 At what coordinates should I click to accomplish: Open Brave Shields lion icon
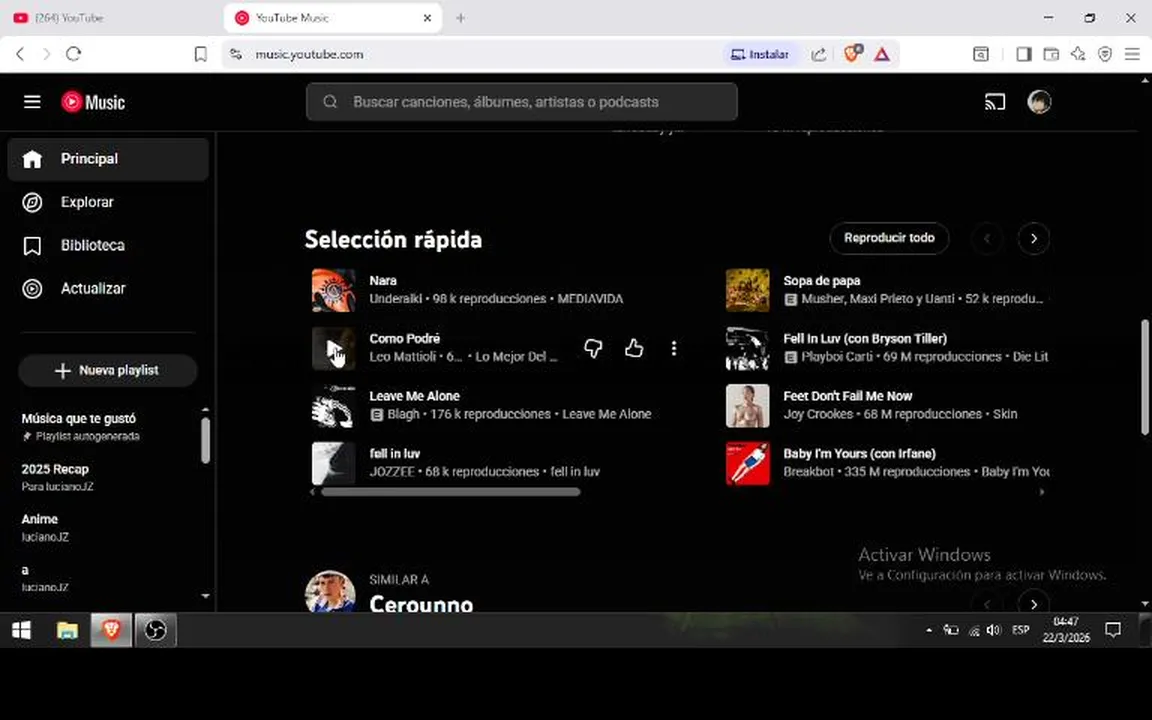pos(852,54)
